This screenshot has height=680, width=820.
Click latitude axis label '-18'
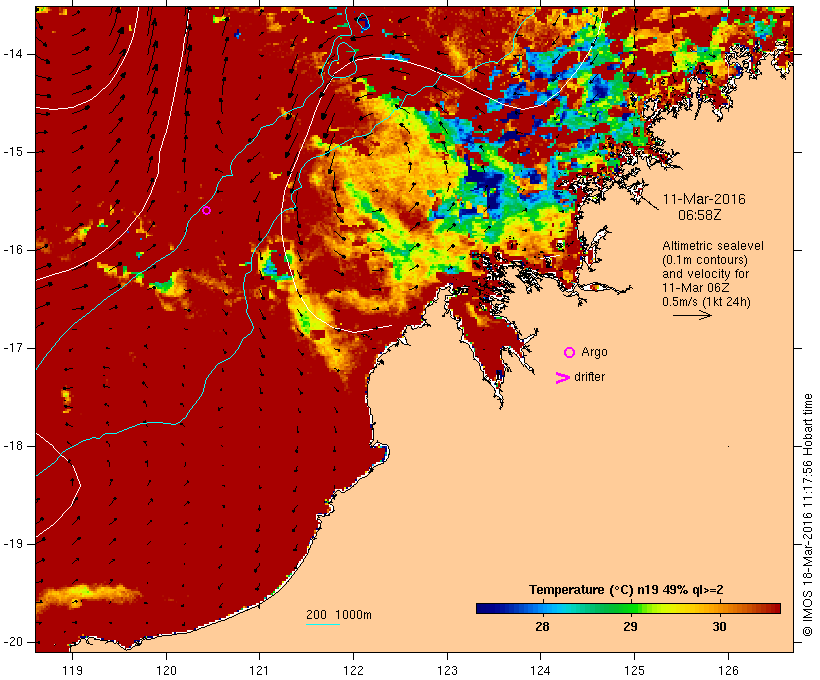13,446
